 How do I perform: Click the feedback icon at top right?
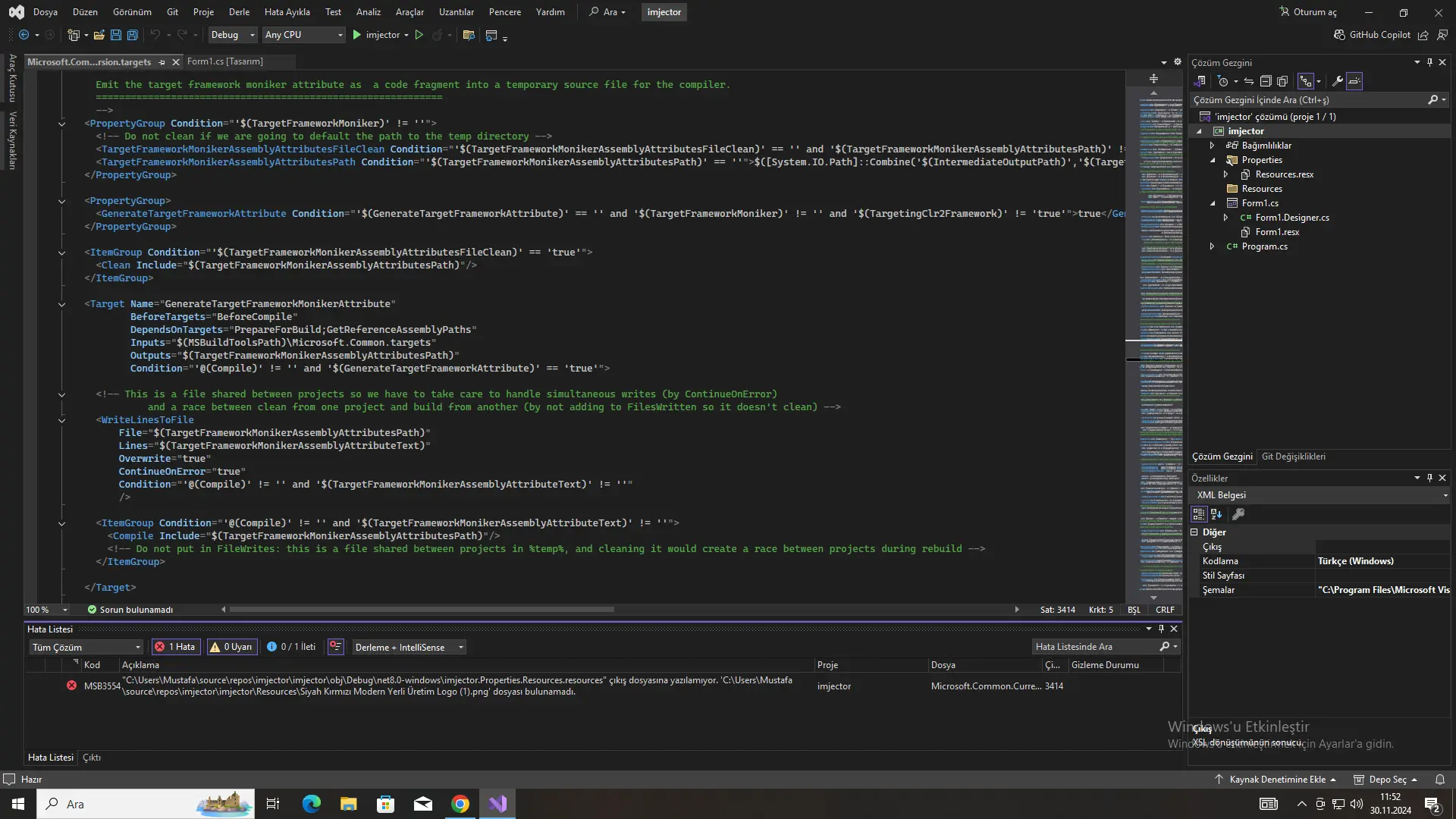coord(1442,35)
